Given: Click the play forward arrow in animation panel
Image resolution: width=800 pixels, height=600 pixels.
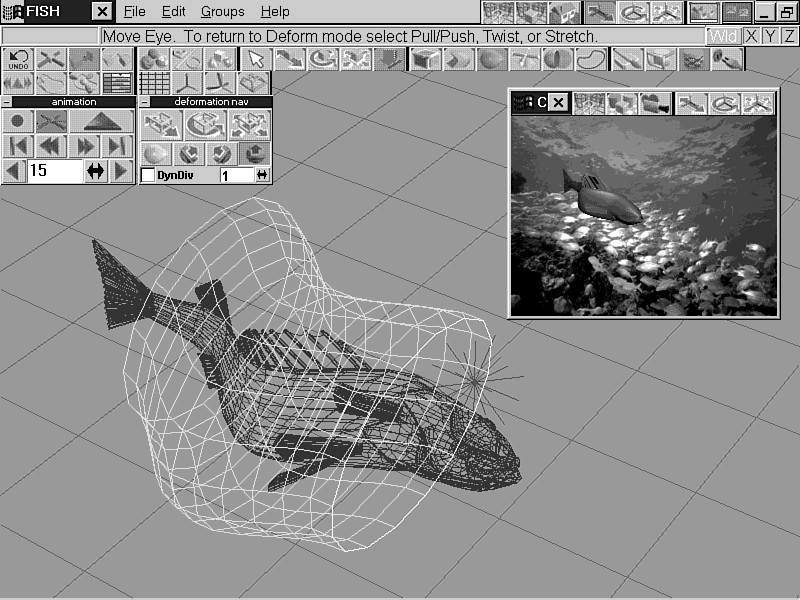Looking at the screenshot, I should [122, 172].
